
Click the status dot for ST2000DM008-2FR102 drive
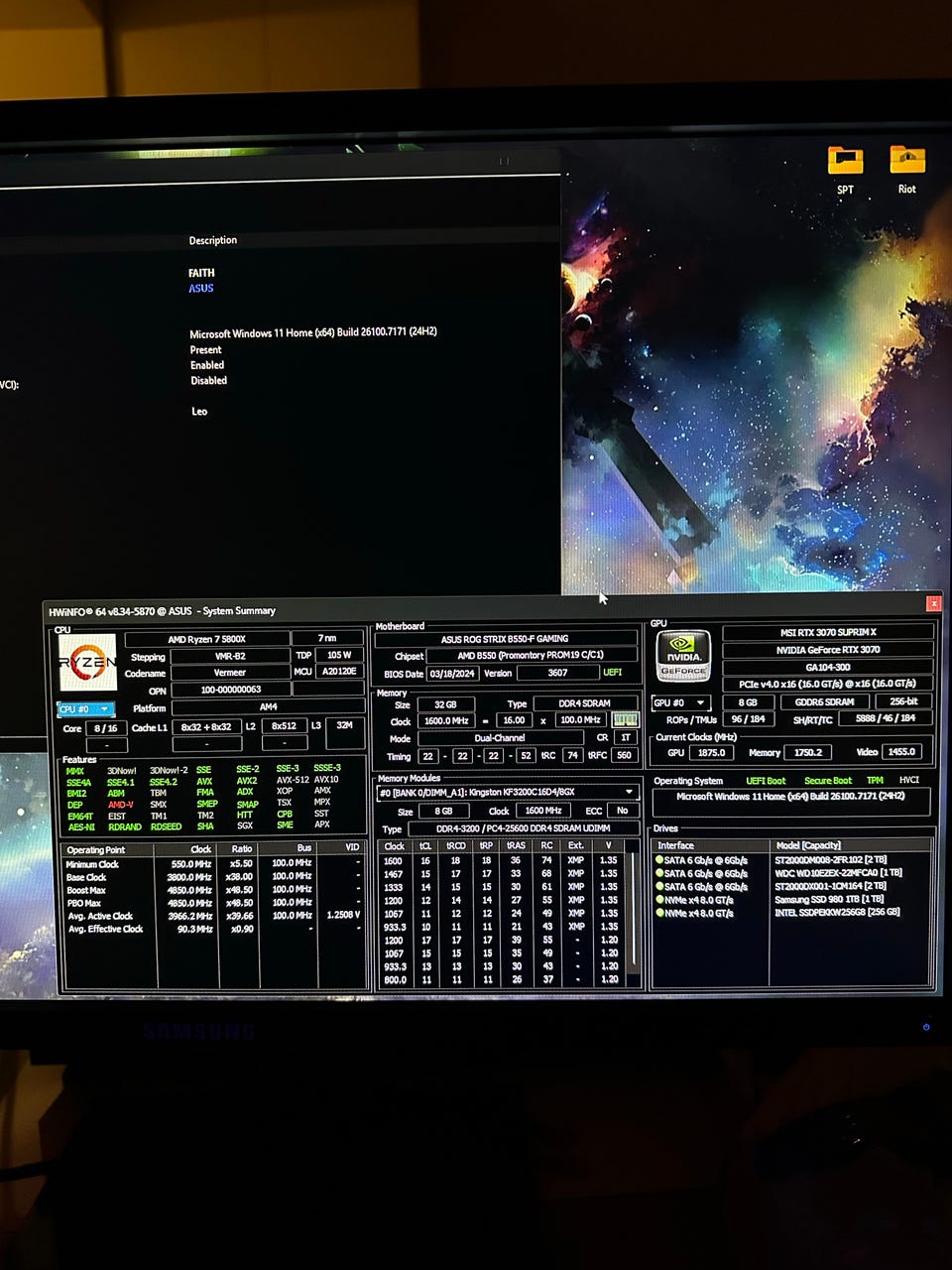pyautogui.click(x=659, y=859)
